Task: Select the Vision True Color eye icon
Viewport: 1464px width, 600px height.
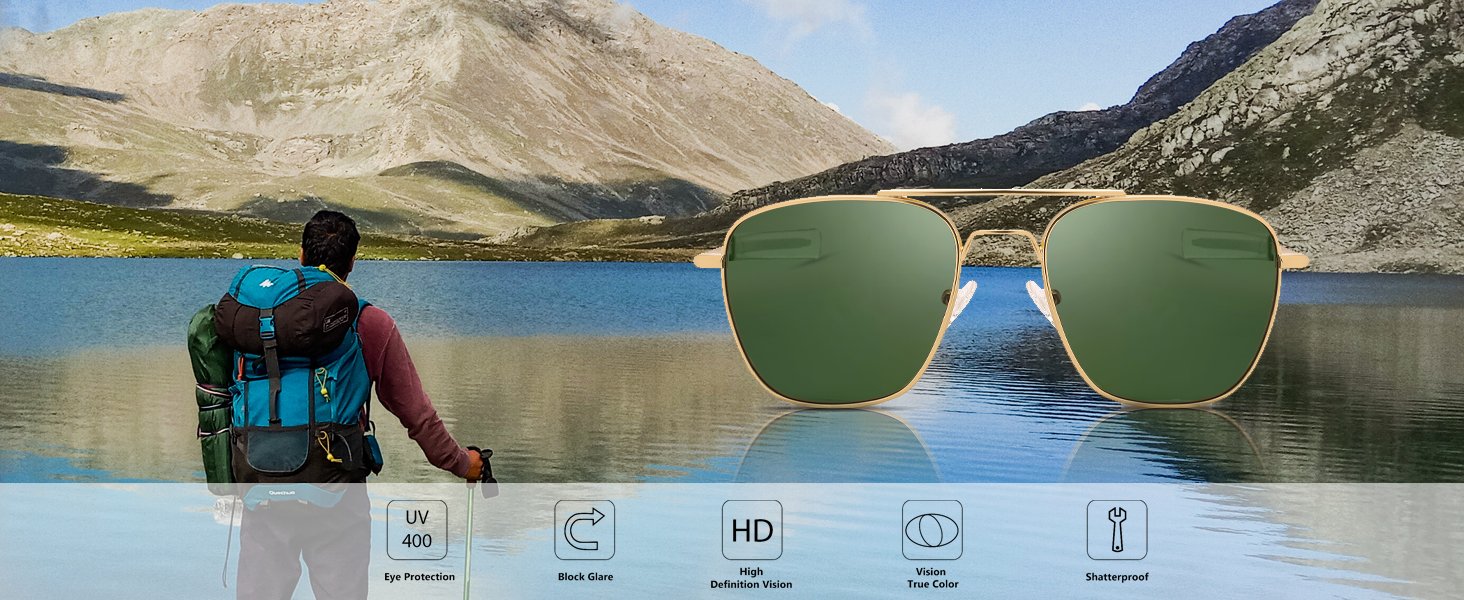Action: pyautogui.click(x=932, y=530)
